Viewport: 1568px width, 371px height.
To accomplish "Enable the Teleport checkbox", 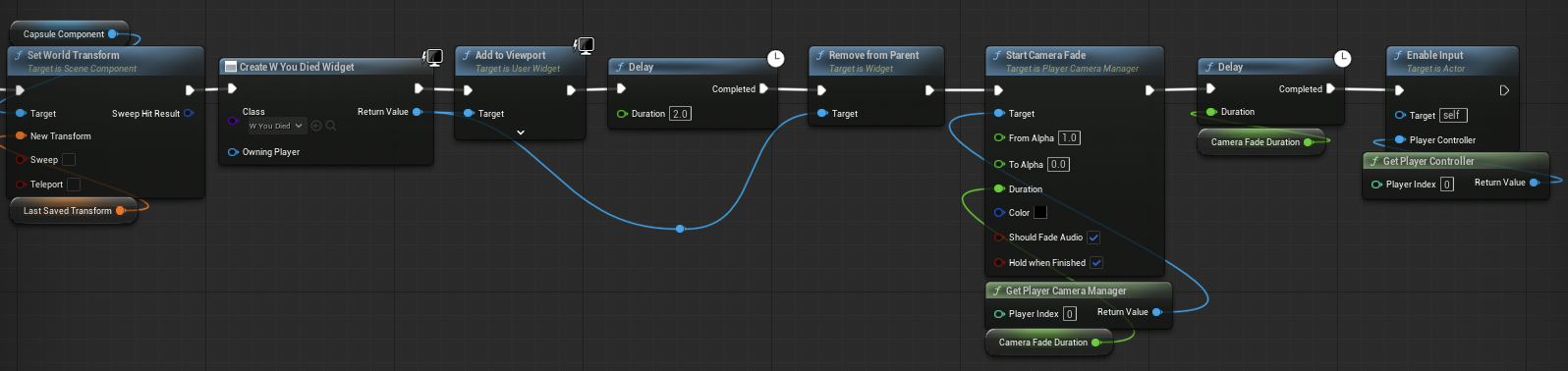I will (74, 185).
